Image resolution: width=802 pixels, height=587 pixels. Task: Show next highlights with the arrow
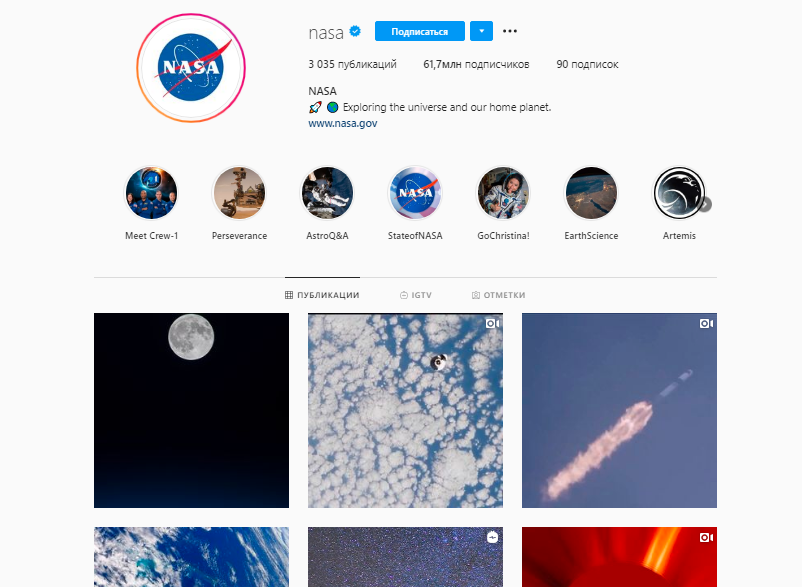click(705, 205)
